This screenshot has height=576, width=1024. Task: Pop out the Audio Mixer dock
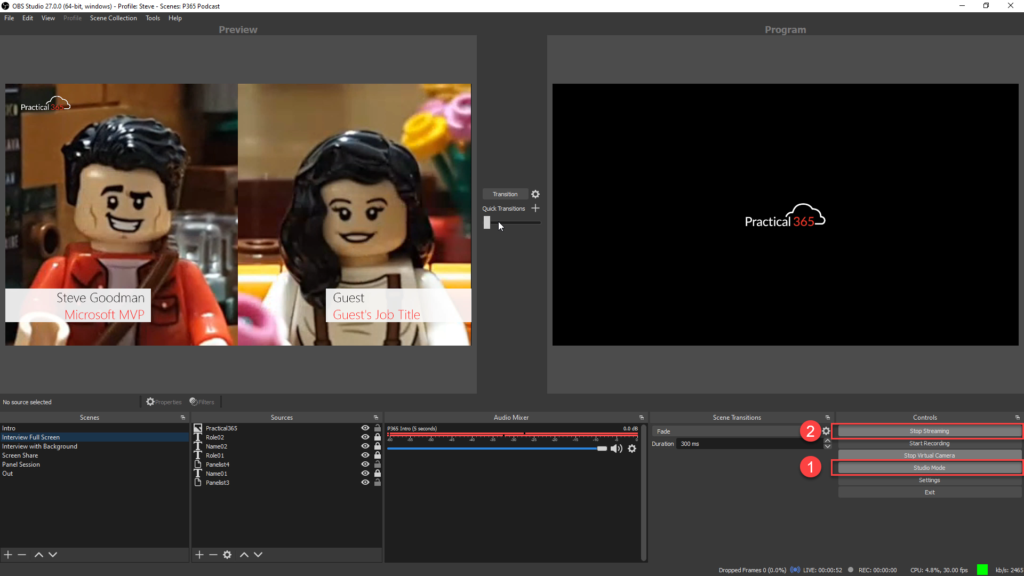[x=641, y=417]
